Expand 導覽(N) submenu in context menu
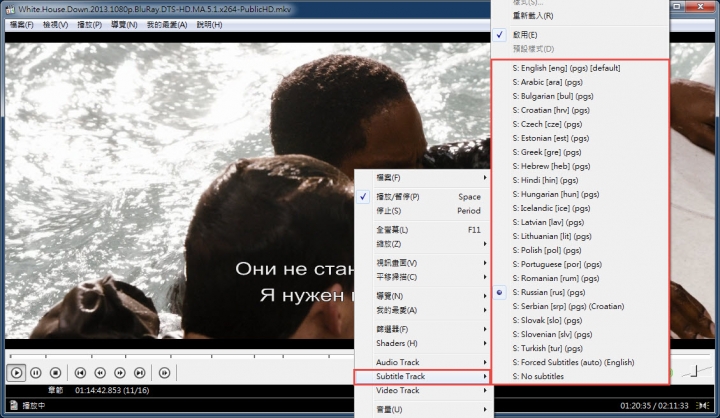Image resolution: width=720 pixels, height=418 pixels. coord(423,296)
